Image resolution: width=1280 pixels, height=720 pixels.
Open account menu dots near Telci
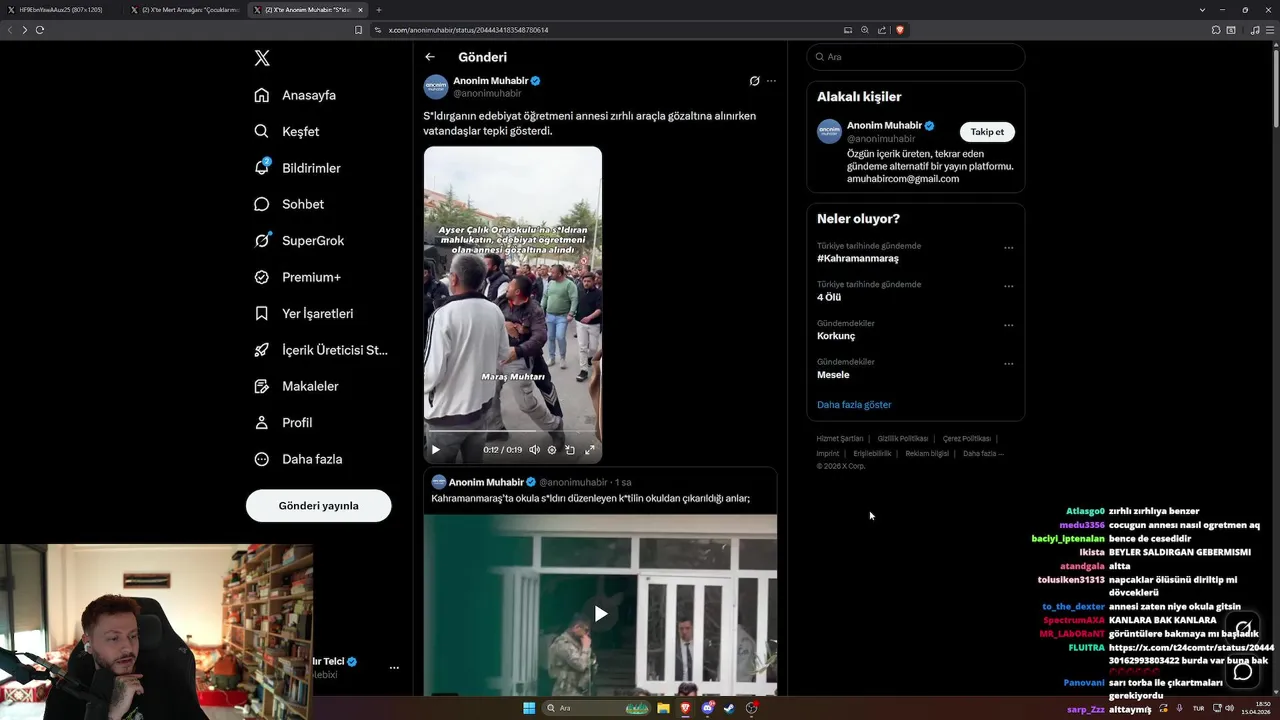coord(394,667)
